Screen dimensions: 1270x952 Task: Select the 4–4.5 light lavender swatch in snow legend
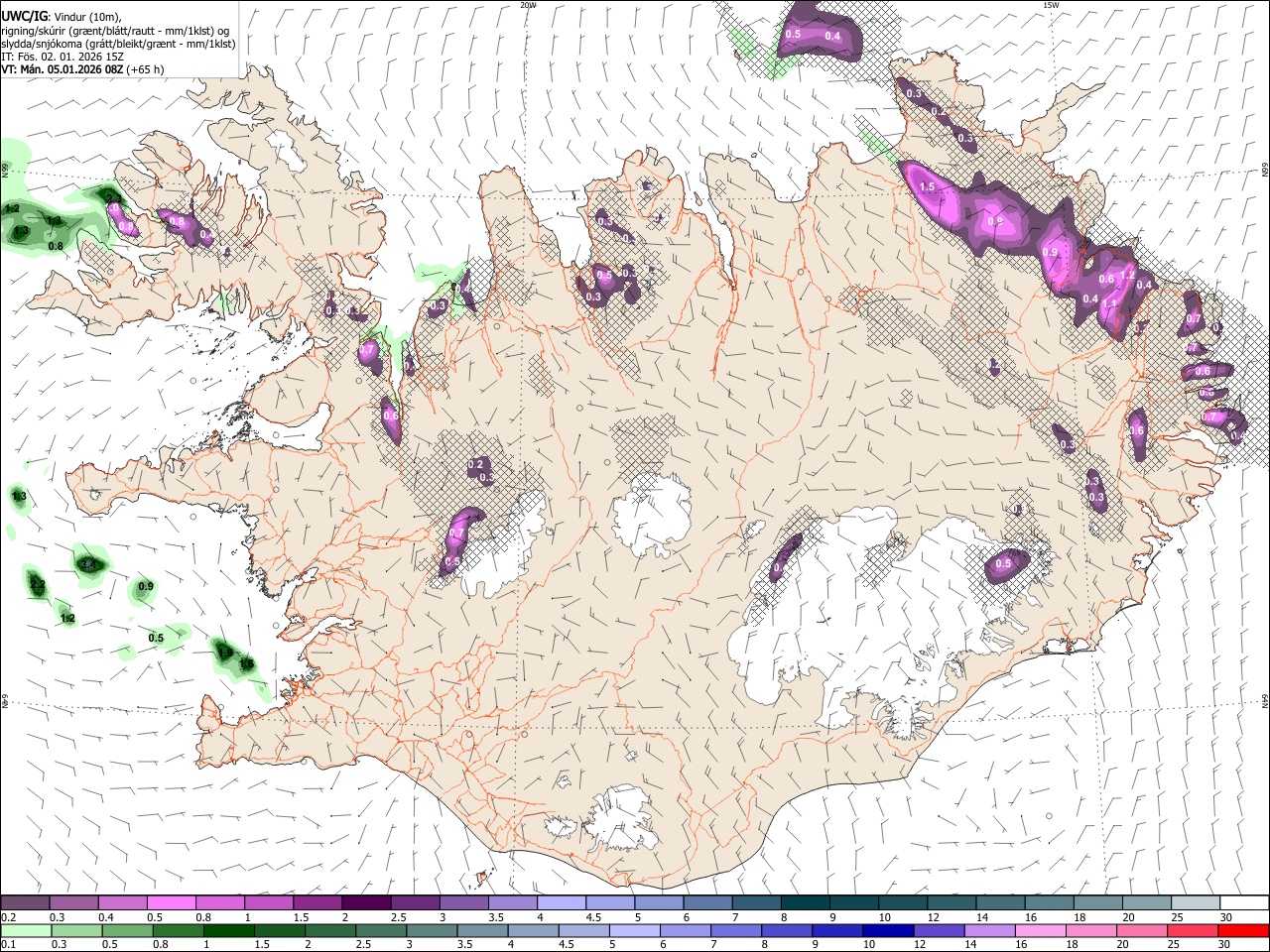click(562, 903)
